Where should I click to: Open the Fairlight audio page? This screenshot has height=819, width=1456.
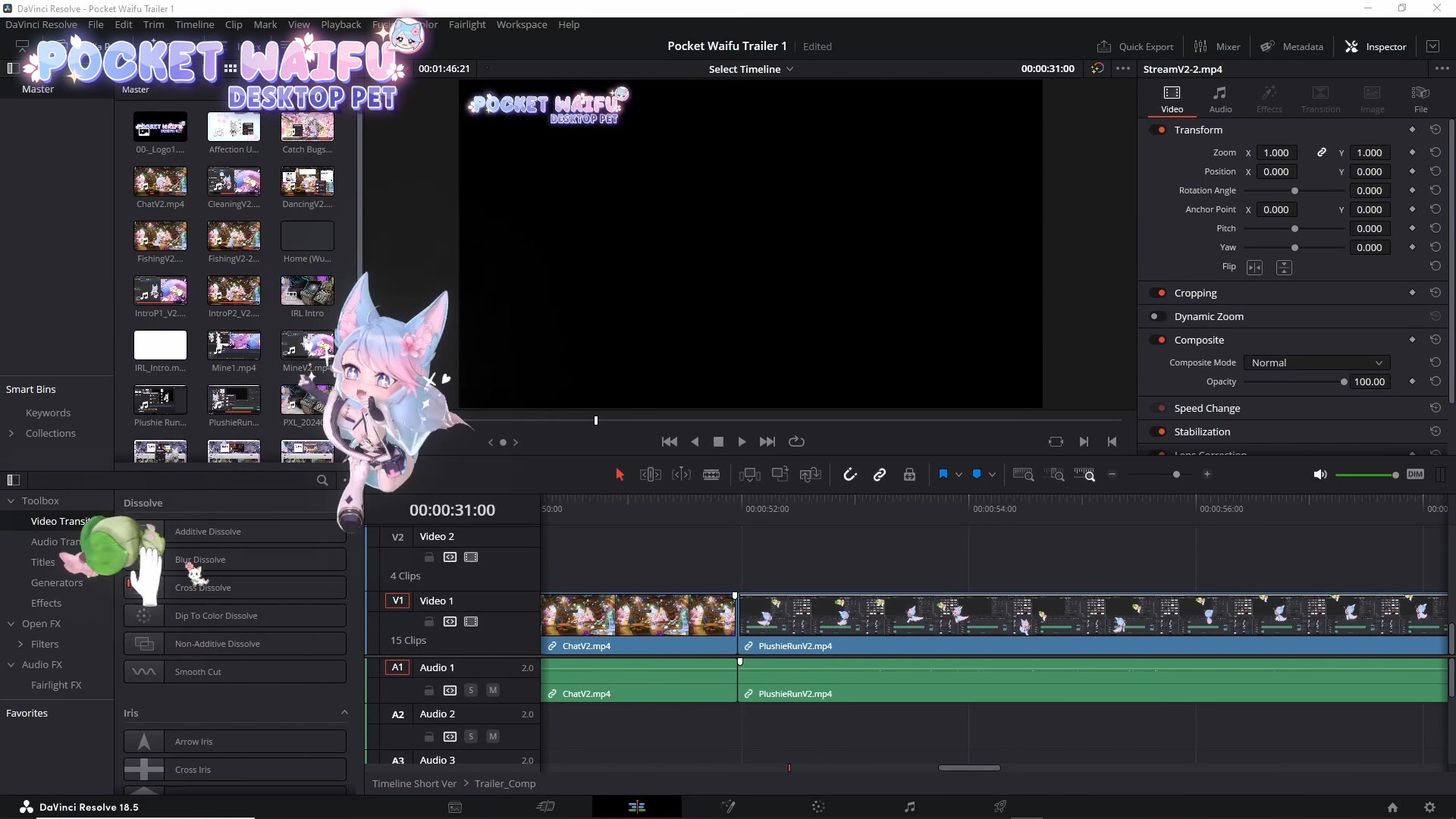(909, 806)
